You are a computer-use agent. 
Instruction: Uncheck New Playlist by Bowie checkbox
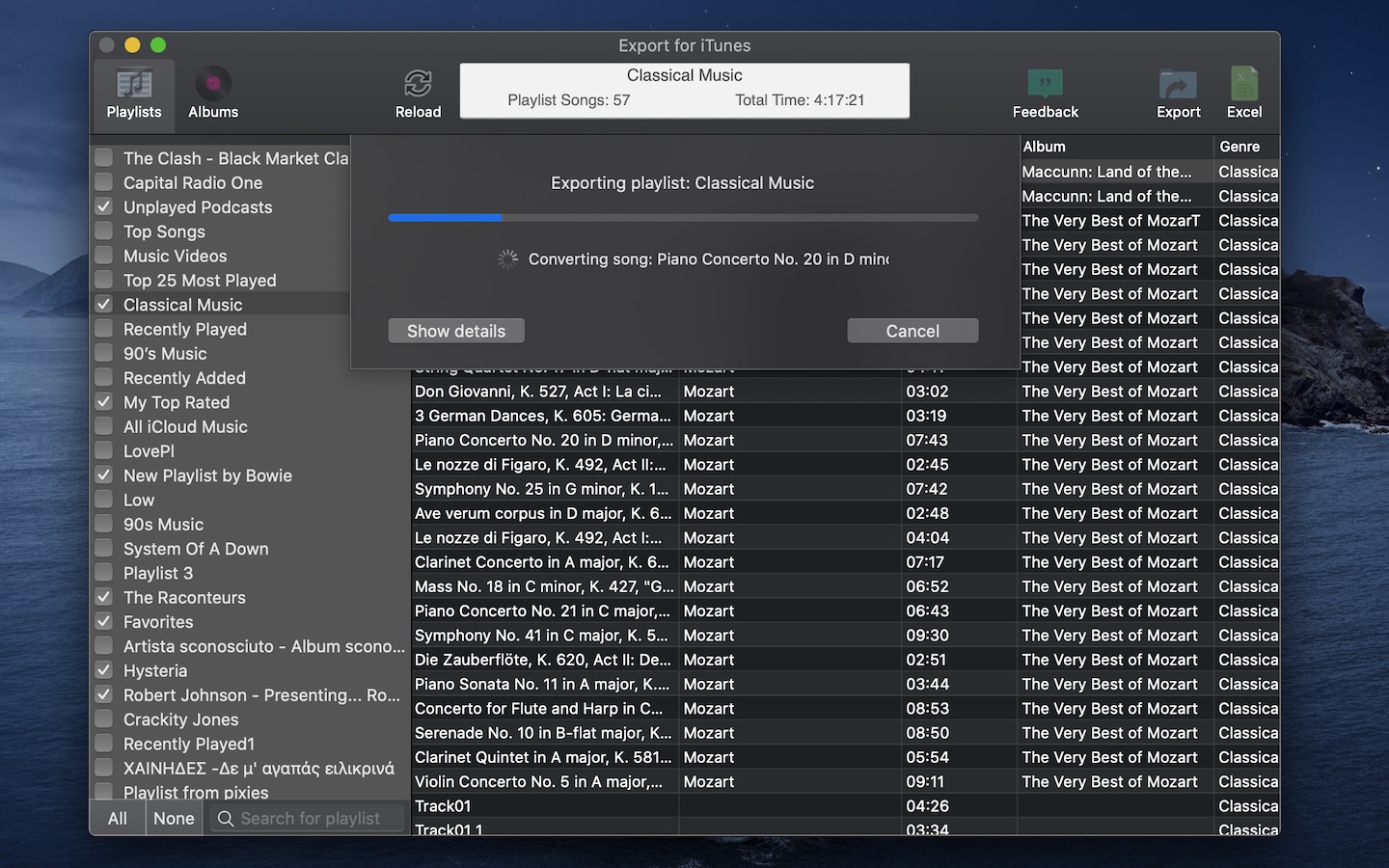pyautogui.click(x=104, y=475)
